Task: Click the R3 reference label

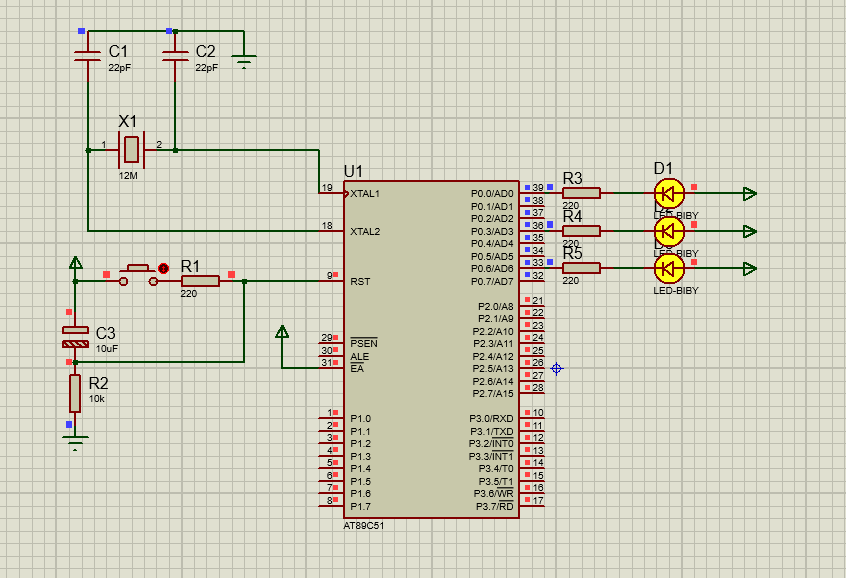Action: coord(572,178)
